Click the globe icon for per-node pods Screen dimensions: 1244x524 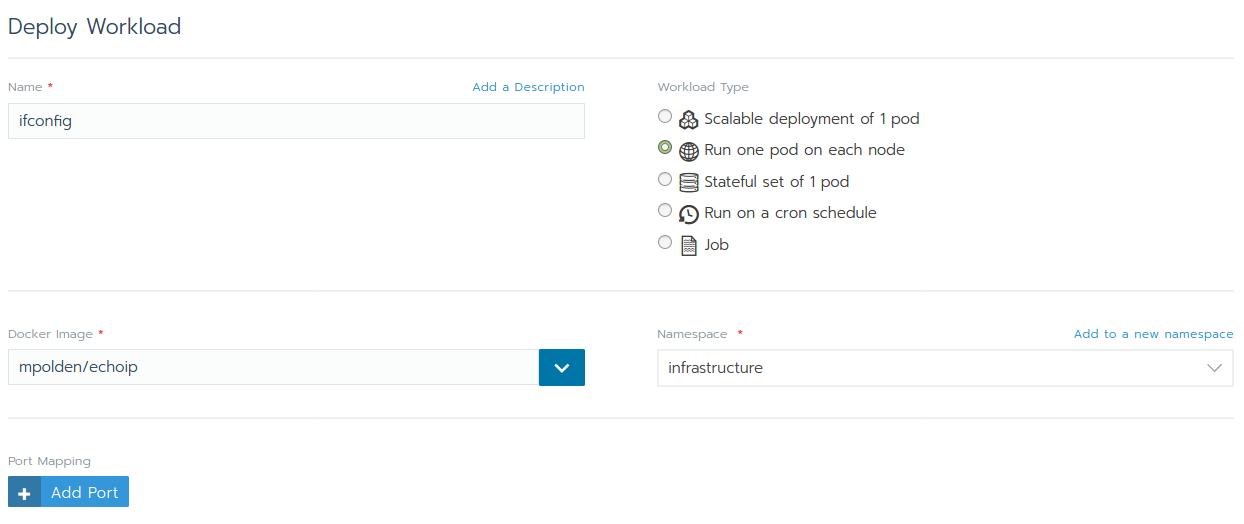tap(688, 151)
